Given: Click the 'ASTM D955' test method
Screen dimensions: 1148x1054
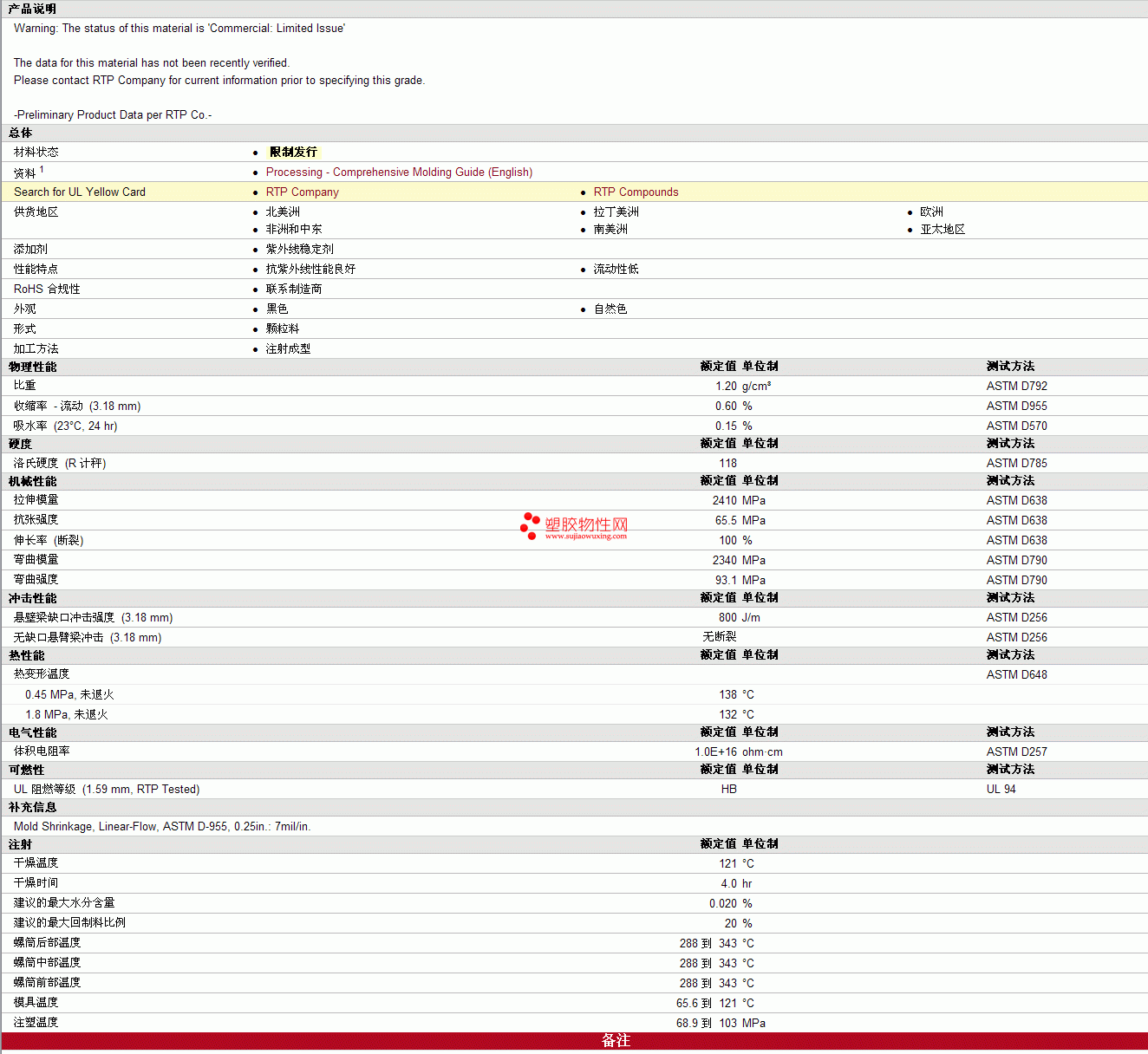Looking at the screenshot, I should (1017, 407).
